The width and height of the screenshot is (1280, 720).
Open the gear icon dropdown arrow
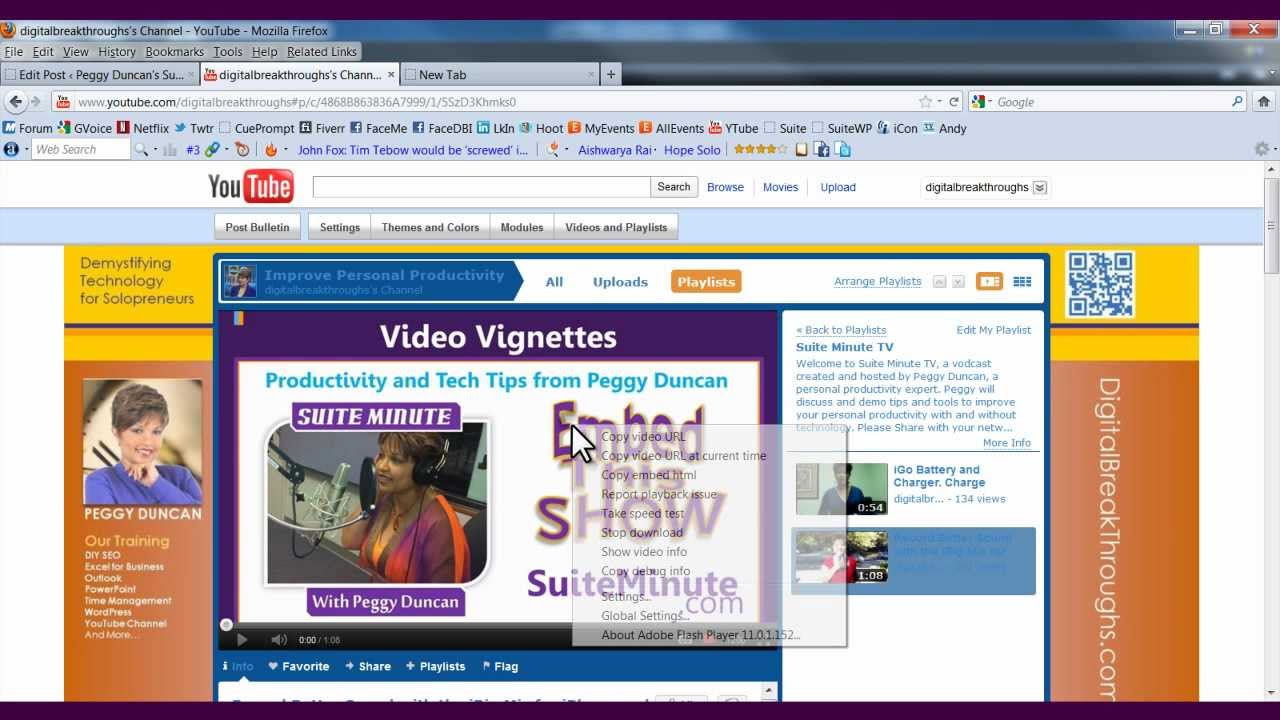[x=1273, y=149]
